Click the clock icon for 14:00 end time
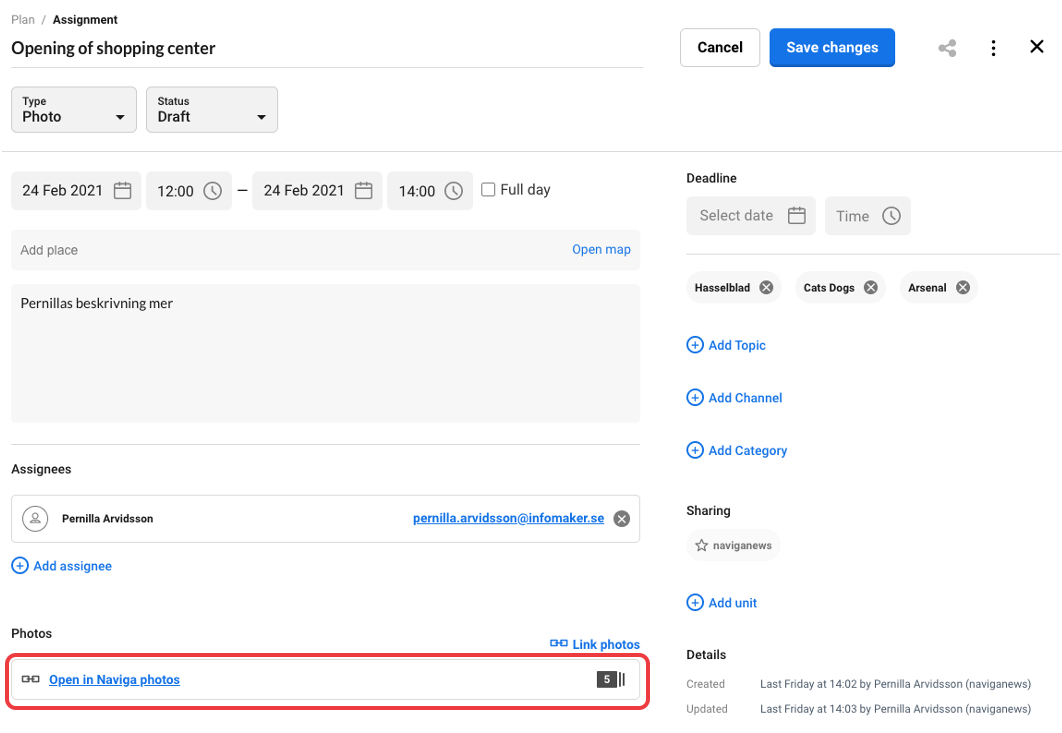1062x733 pixels. pos(454,191)
